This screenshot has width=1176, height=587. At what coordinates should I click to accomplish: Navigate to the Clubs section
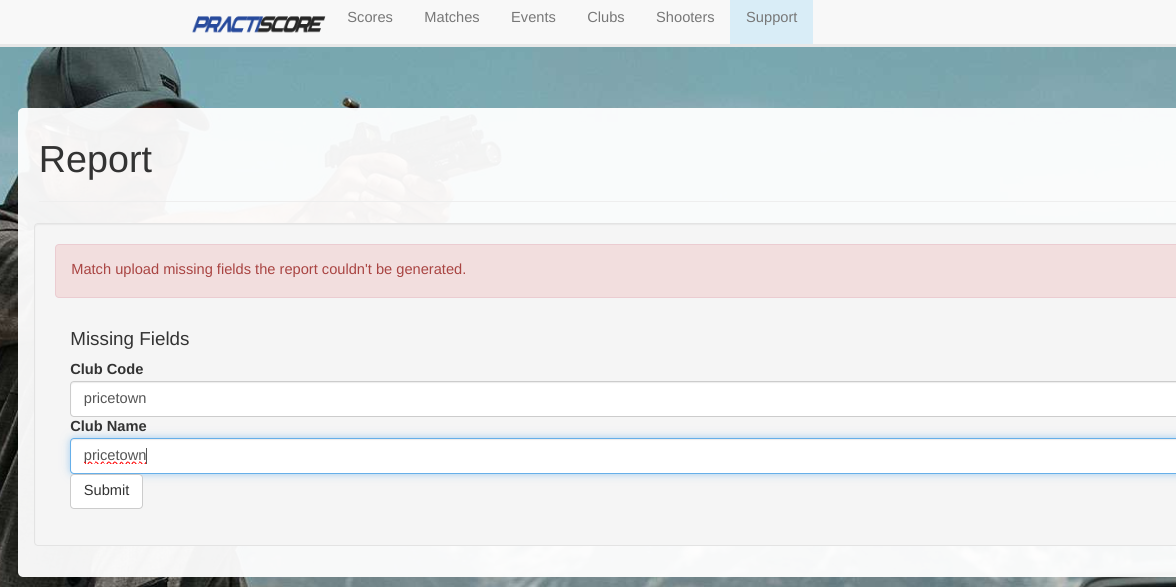click(605, 18)
